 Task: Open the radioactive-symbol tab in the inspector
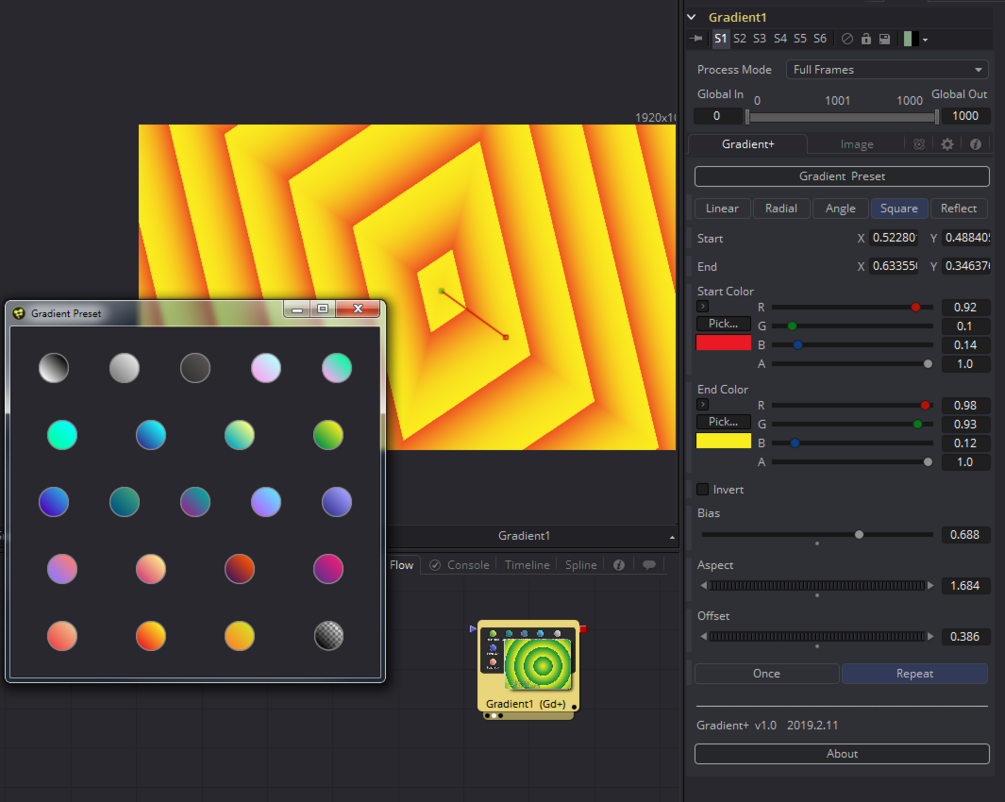click(918, 144)
